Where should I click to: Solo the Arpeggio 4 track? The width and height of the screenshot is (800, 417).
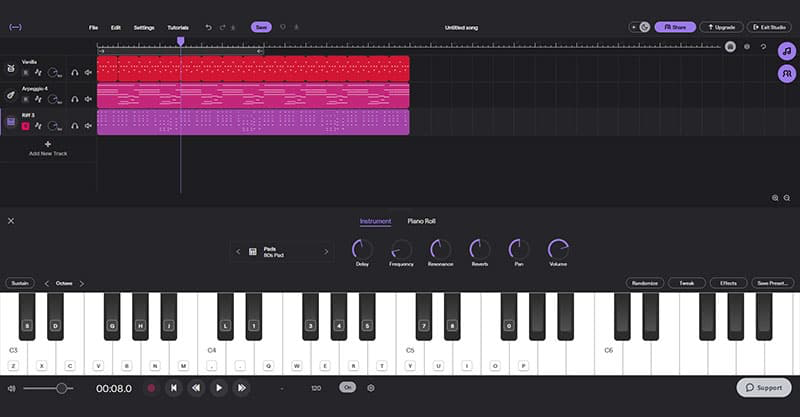pos(74,99)
